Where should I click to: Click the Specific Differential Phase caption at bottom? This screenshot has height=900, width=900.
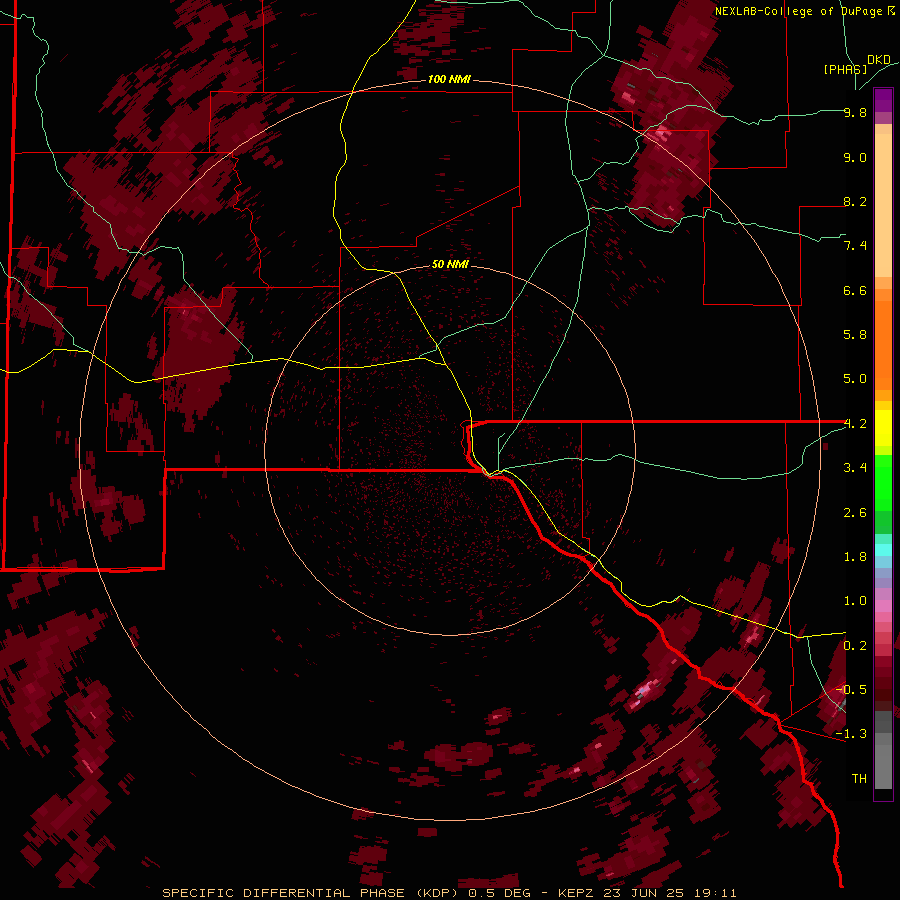(x=449, y=893)
